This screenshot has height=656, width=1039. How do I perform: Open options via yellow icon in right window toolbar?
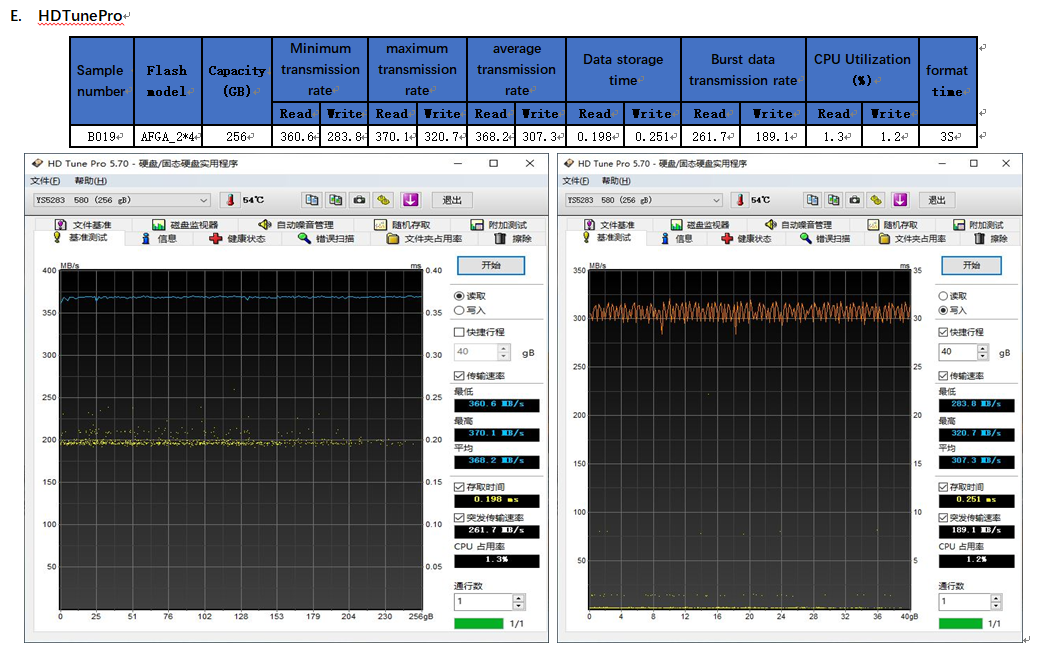876,199
